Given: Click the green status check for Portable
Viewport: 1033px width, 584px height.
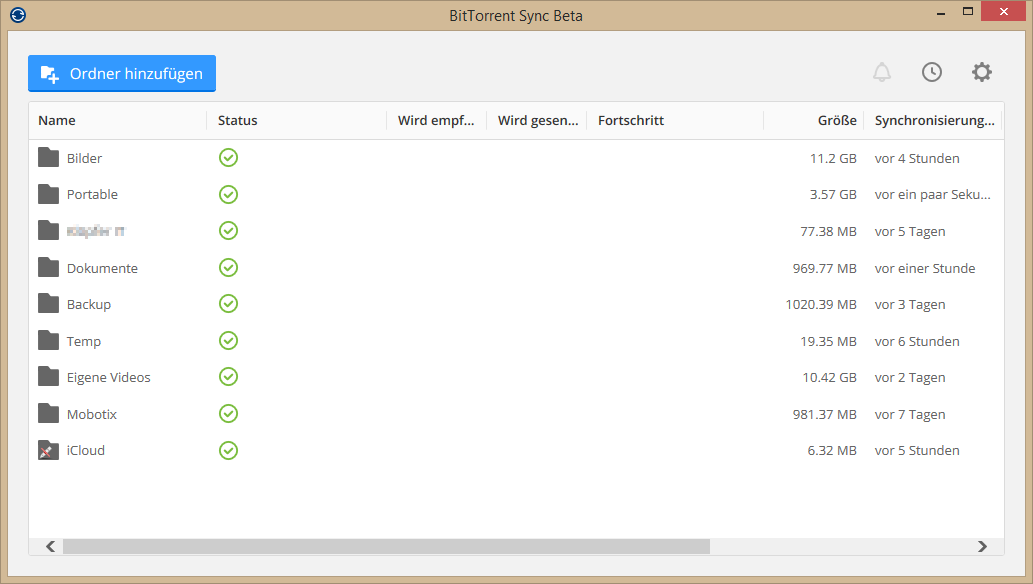Looking at the screenshot, I should pos(229,194).
